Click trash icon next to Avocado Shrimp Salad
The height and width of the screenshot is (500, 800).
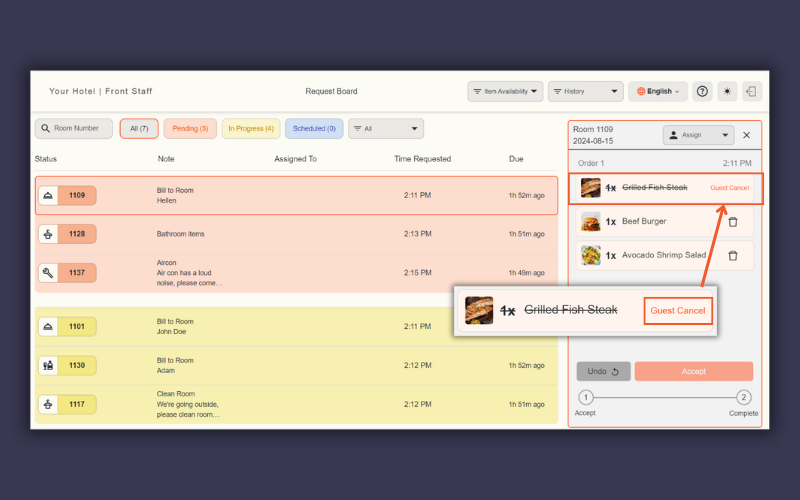(732, 255)
